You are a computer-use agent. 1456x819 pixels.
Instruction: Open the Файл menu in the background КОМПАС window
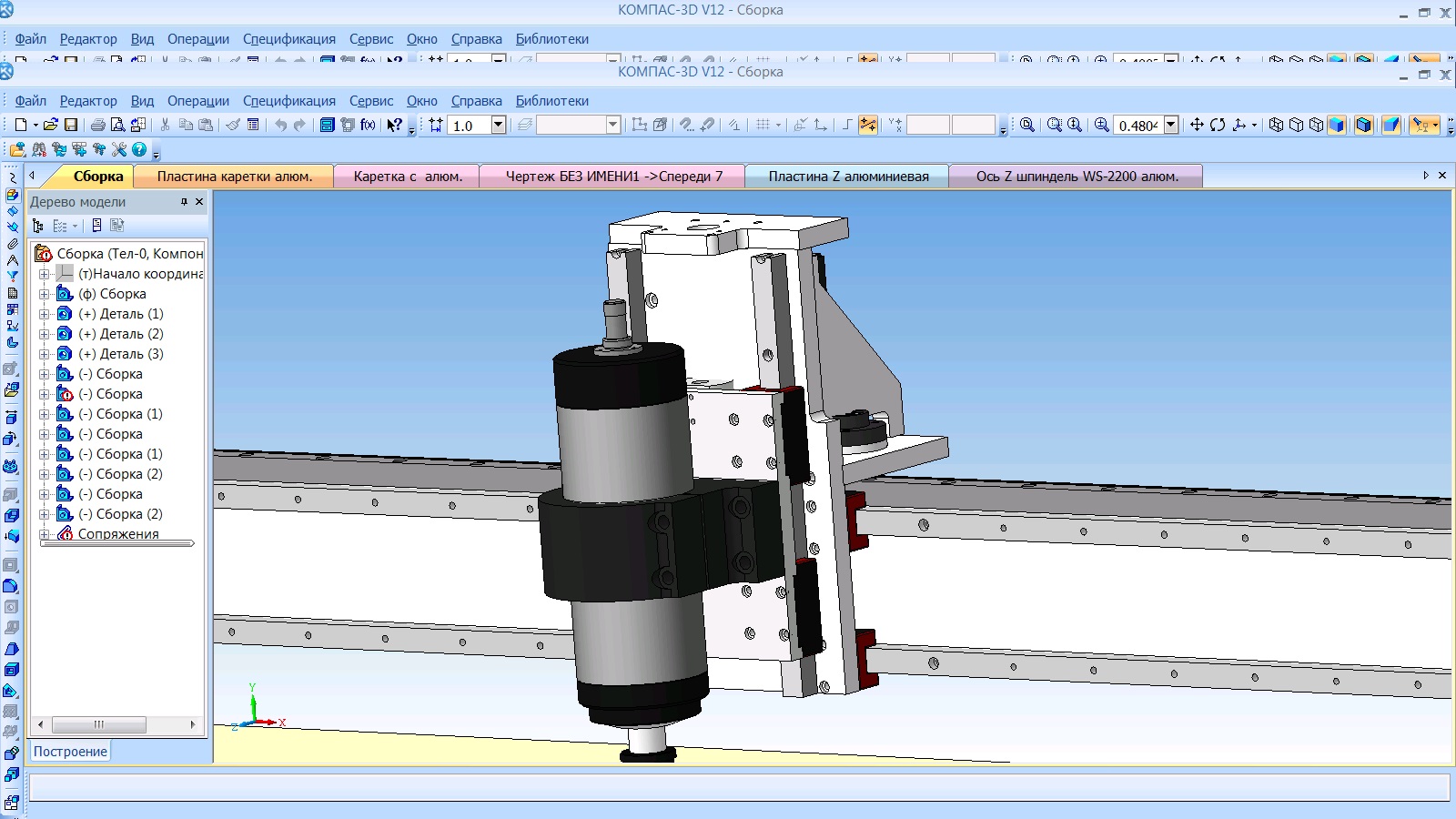pyautogui.click(x=30, y=39)
